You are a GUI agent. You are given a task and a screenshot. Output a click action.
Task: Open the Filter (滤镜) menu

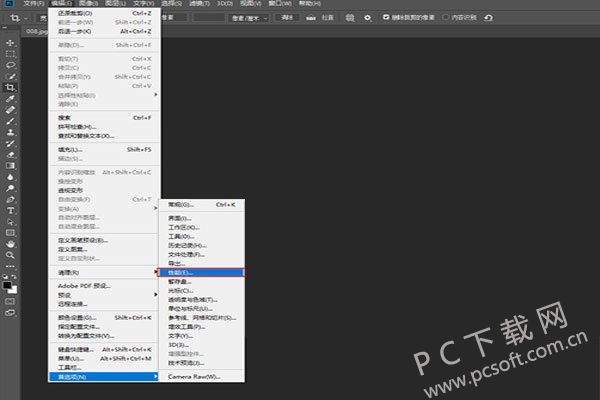(199, 3)
